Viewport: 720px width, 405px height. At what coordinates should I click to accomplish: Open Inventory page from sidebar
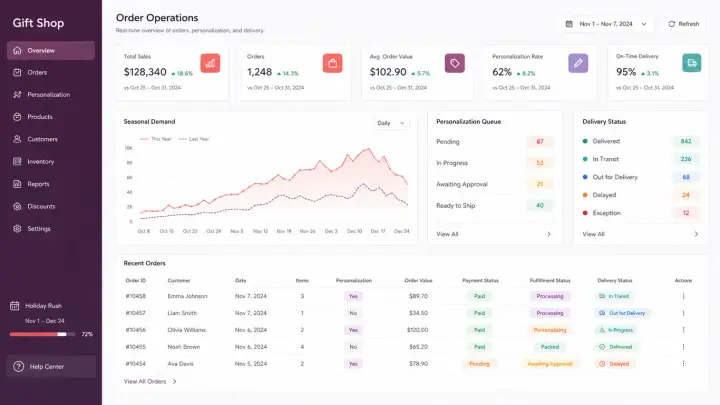coord(51,162)
